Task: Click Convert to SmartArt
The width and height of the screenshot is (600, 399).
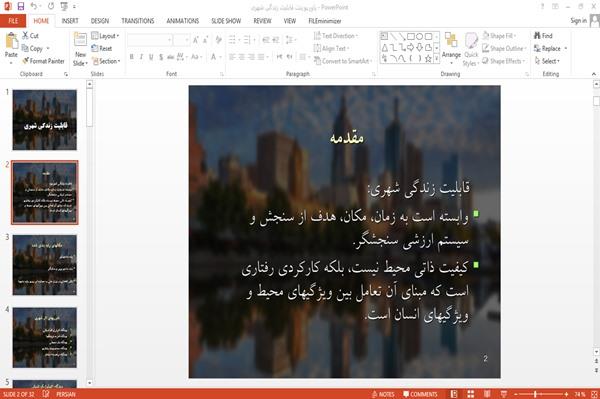Action: 343,61
